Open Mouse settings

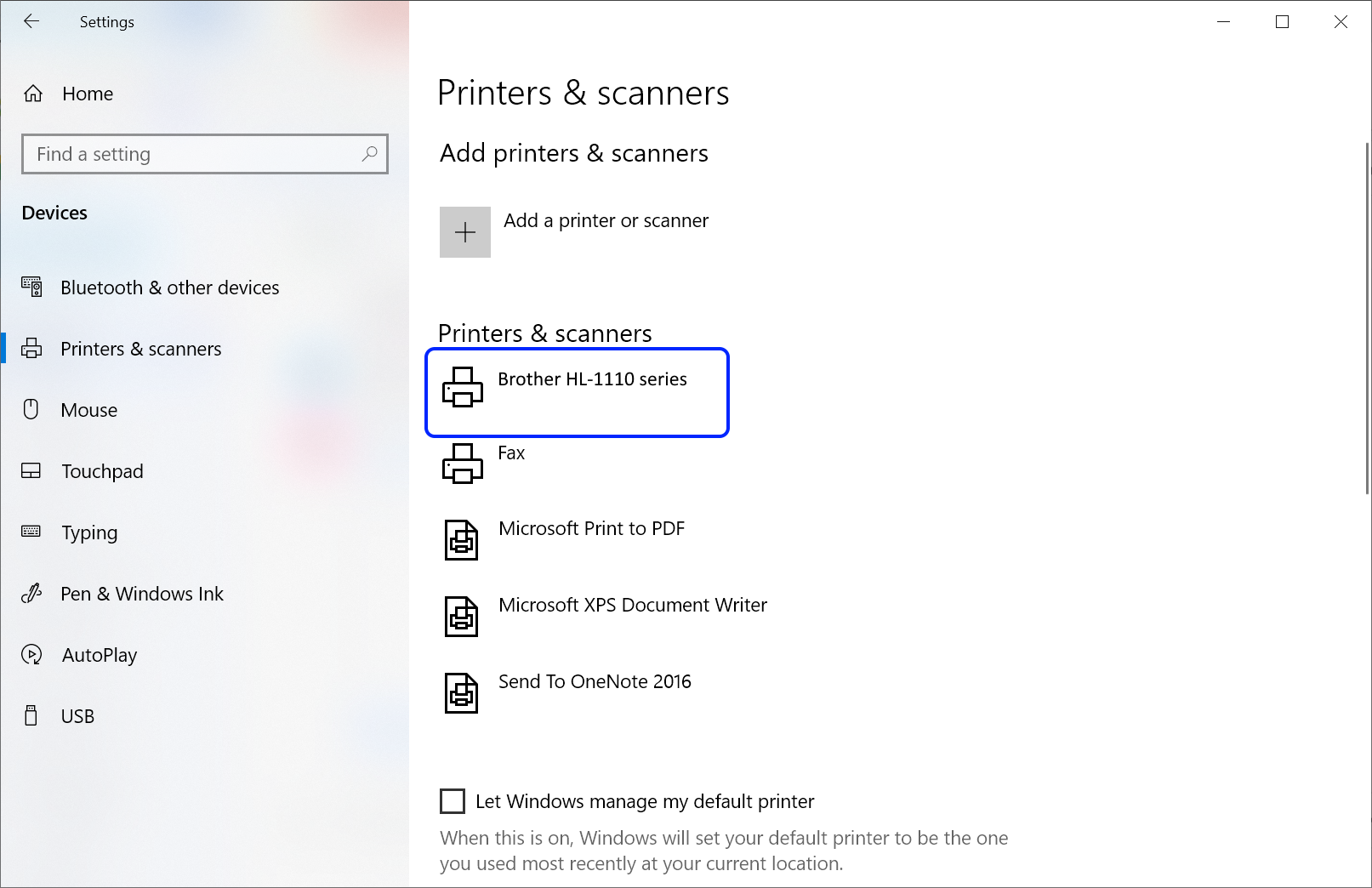click(x=89, y=410)
